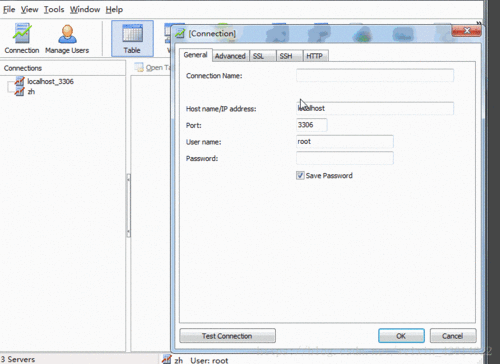Image resolution: width=500 pixels, height=364 pixels.
Task: Select the localhost_3306 connection icon
Action: coord(19,81)
